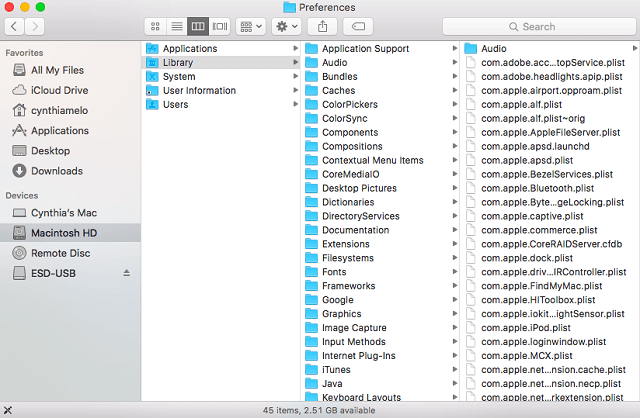Open the Arrange items dropdown

click(x=251, y=26)
